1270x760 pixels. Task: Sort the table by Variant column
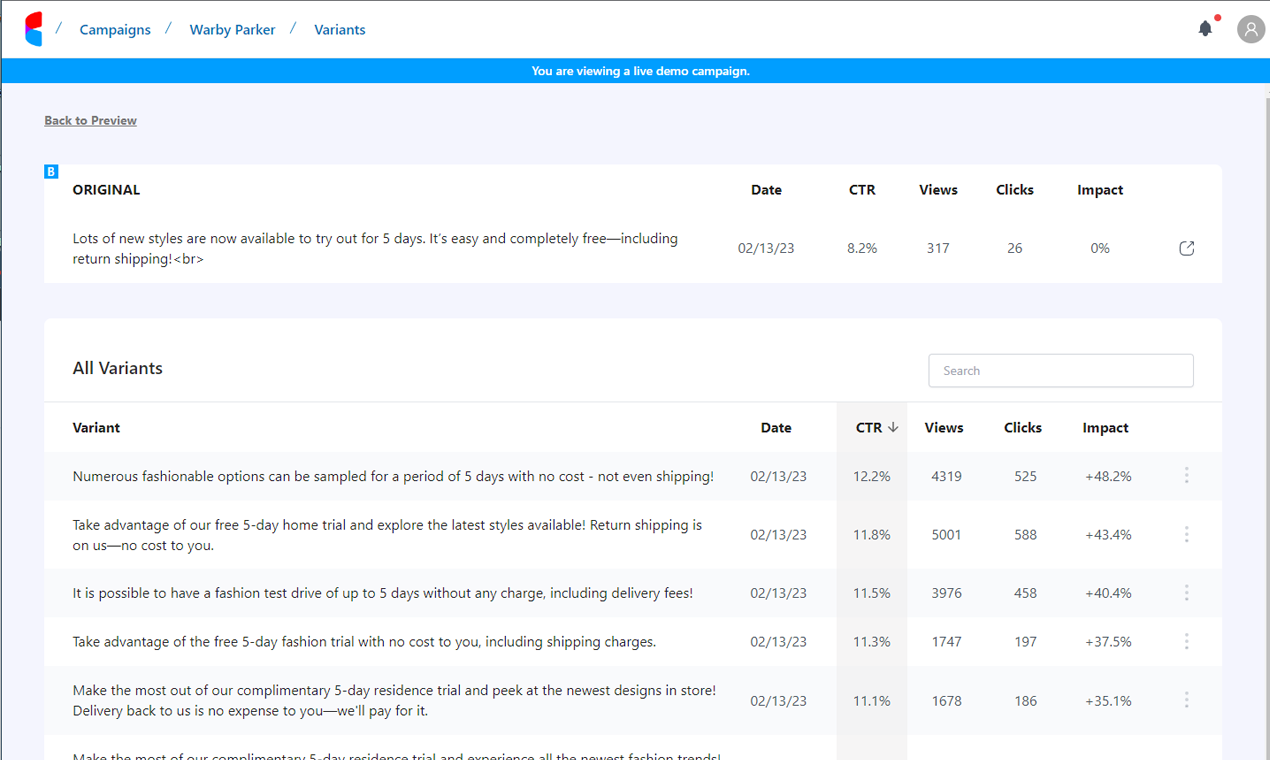pyautogui.click(x=96, y=427)
